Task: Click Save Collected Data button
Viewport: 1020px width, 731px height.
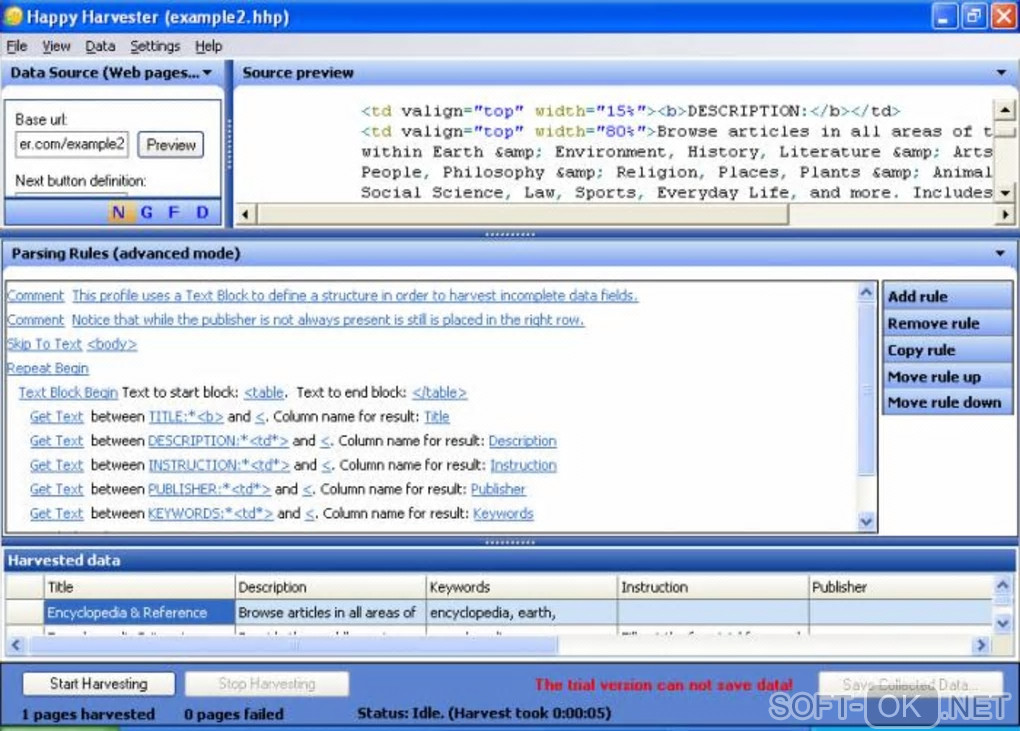Action: (x=909, y=684)
